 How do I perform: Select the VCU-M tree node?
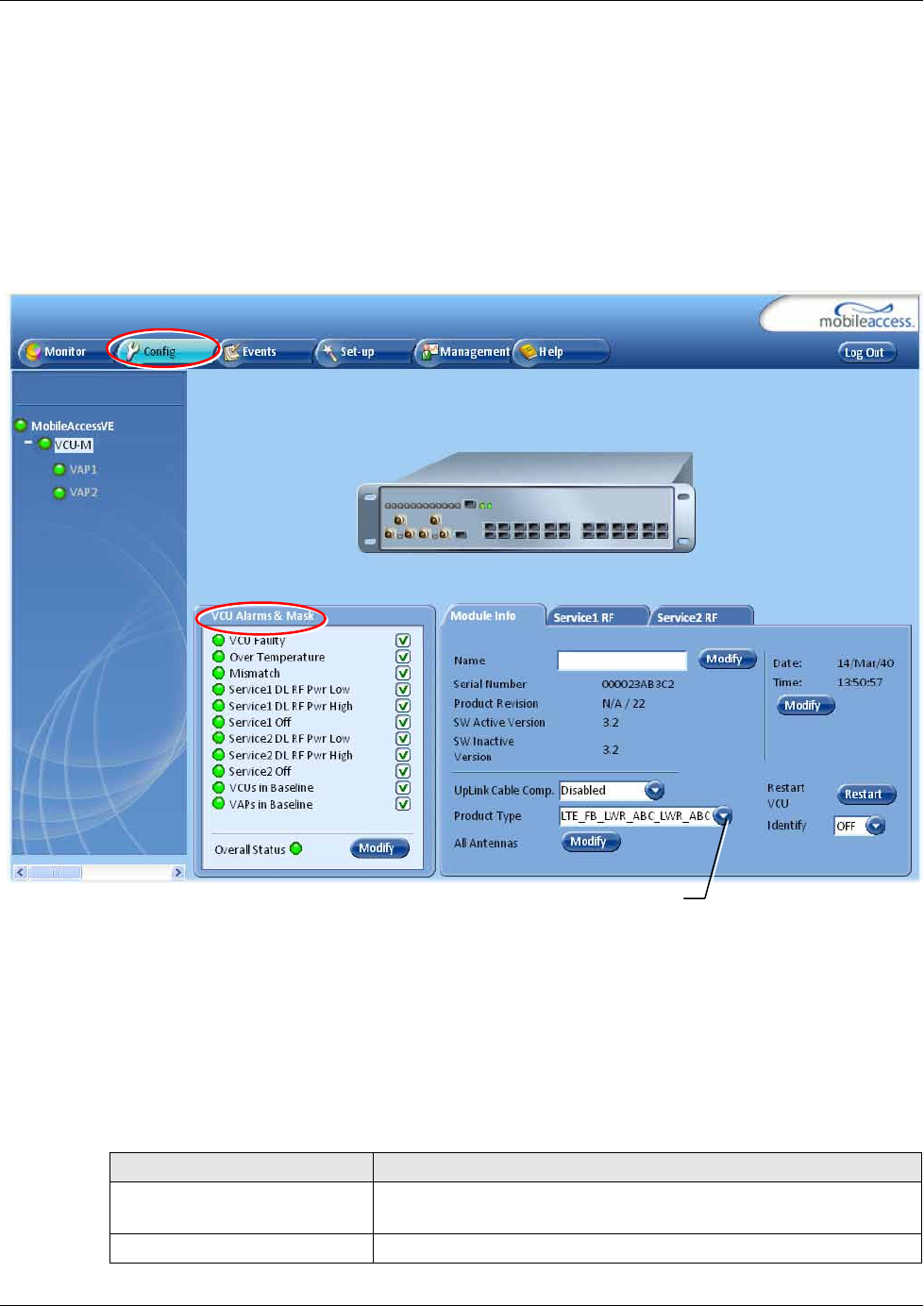tap(74, 445)
